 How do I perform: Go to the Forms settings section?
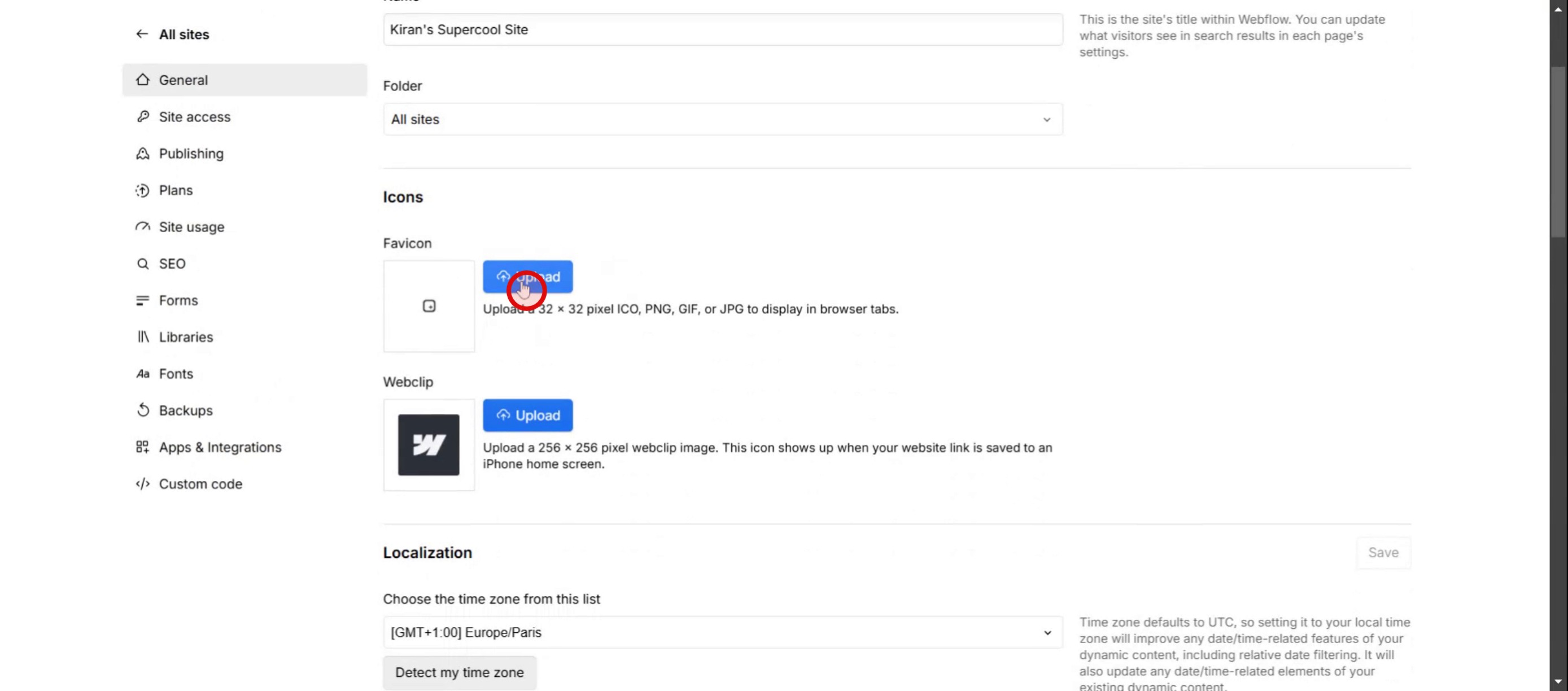click(178, 301)
